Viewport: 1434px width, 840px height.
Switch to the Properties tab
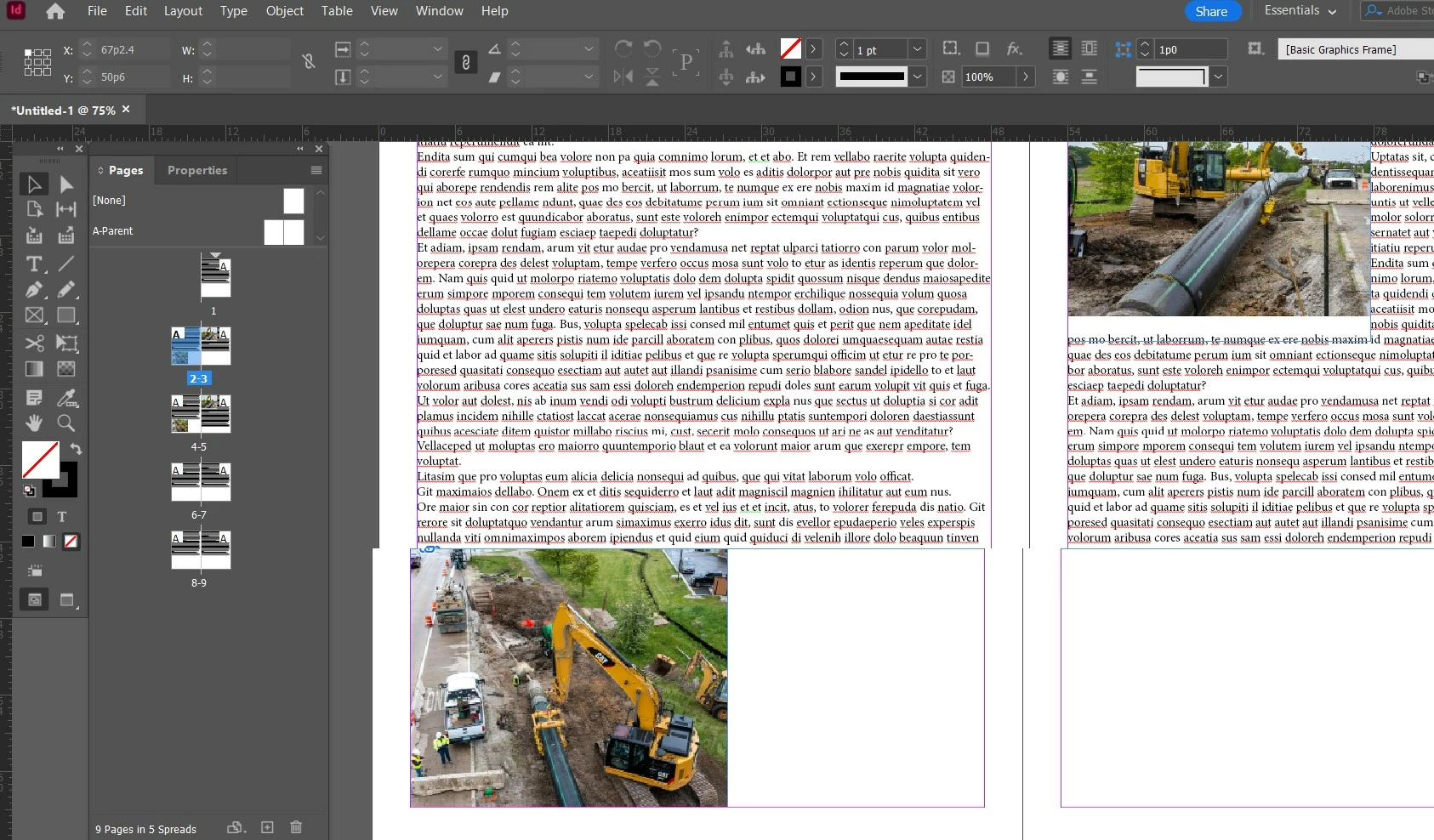tap(197, 170)
